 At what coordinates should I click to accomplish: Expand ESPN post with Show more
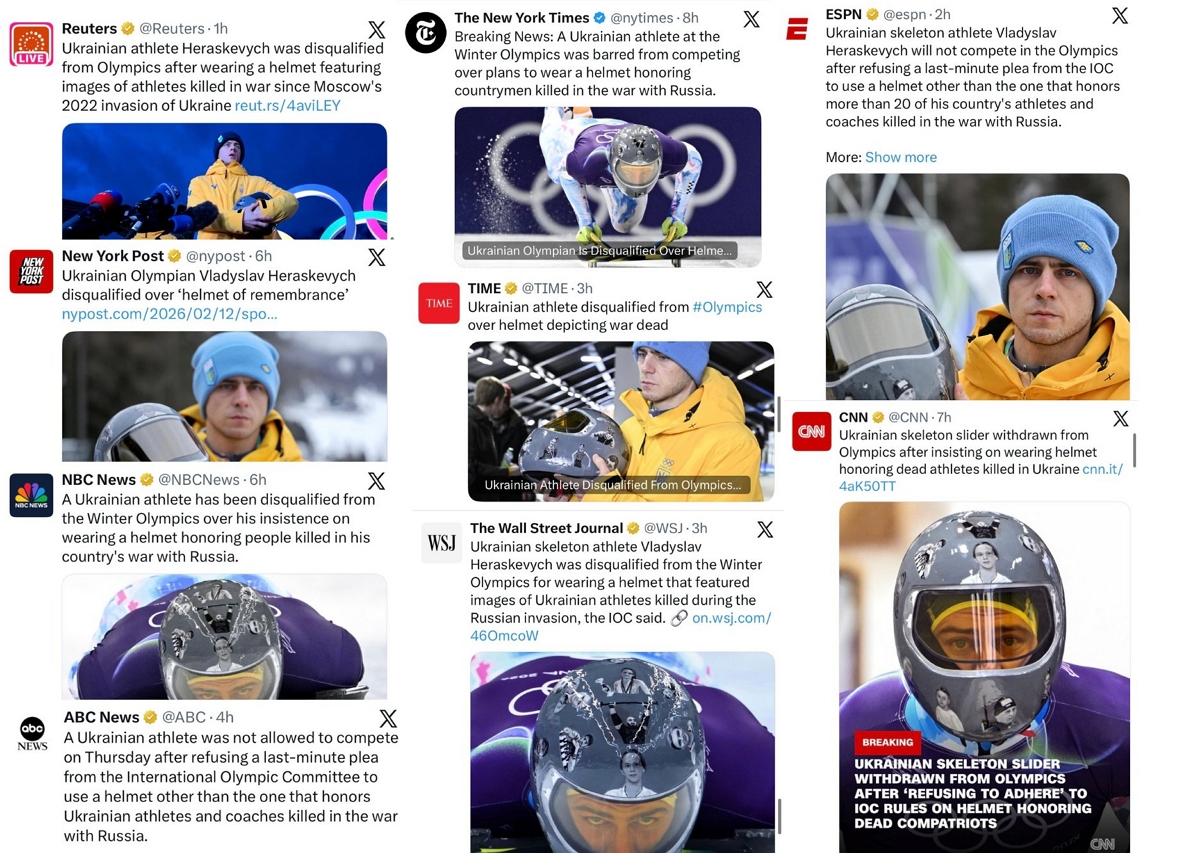coord(900,157)
